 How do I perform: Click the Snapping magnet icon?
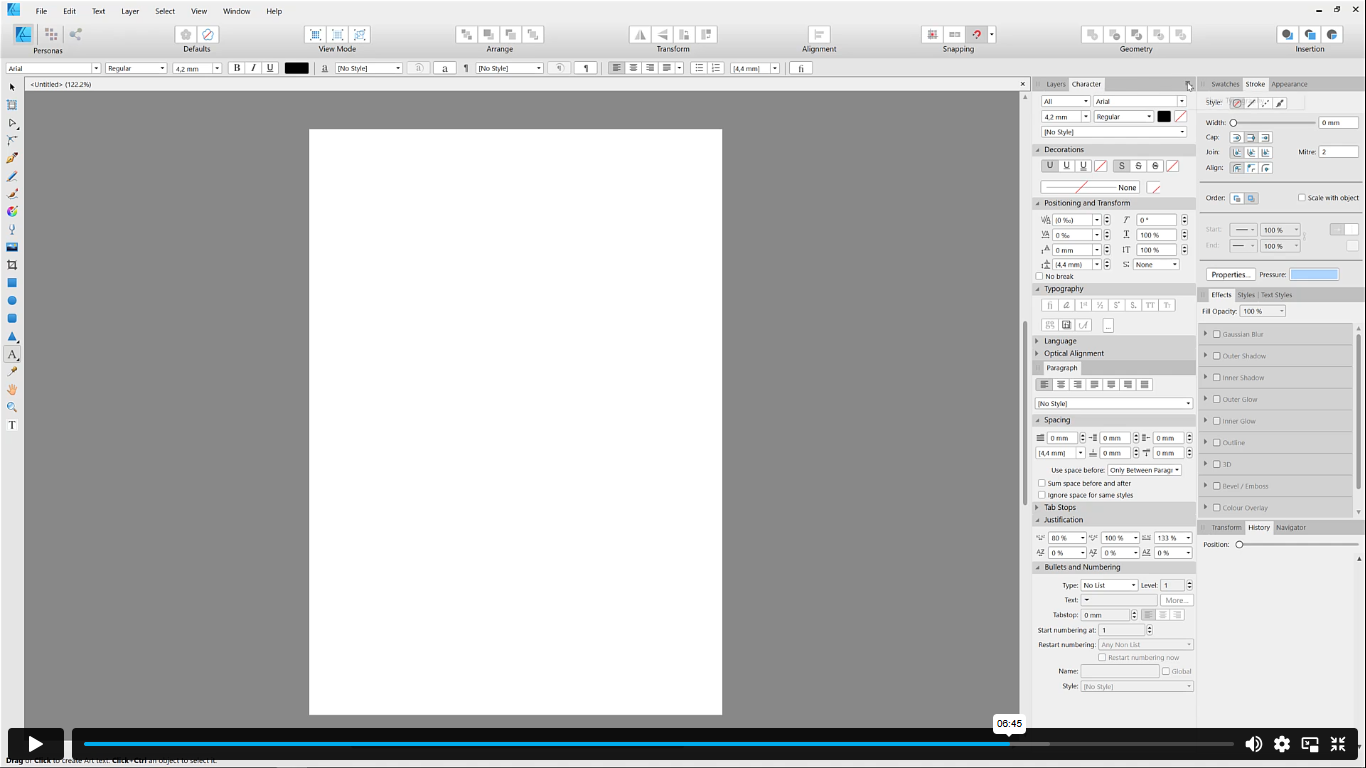[977, 35]
